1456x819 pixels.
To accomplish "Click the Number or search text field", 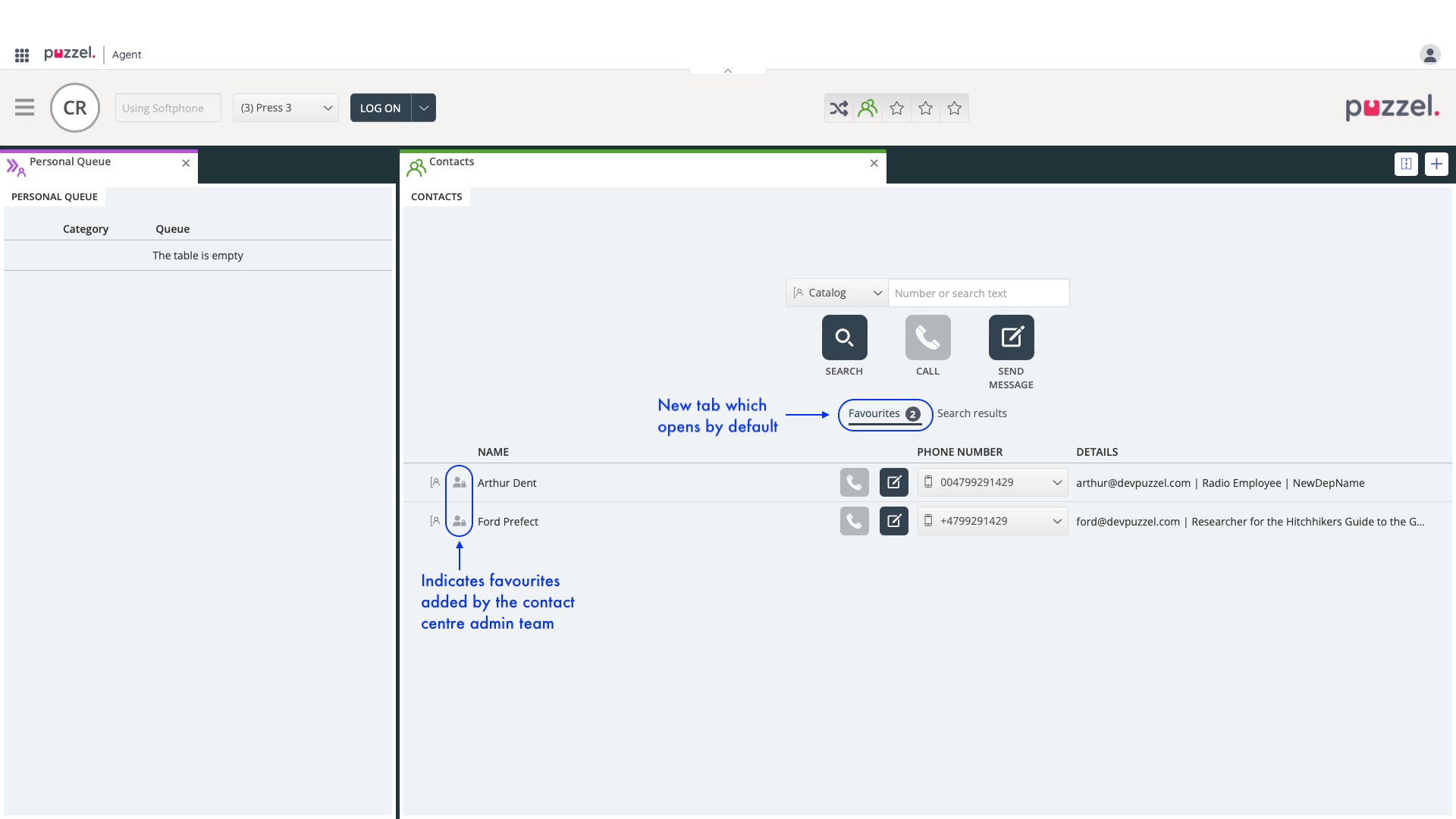I will [x=978, y=293].
